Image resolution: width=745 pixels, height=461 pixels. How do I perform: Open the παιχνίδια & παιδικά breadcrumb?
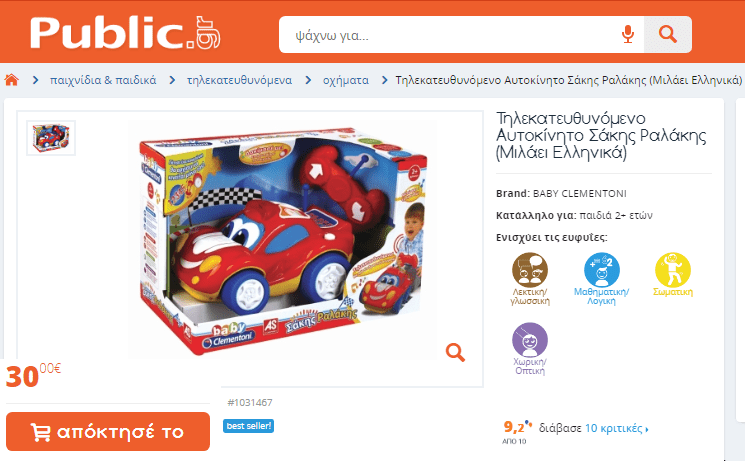(103, 80)
